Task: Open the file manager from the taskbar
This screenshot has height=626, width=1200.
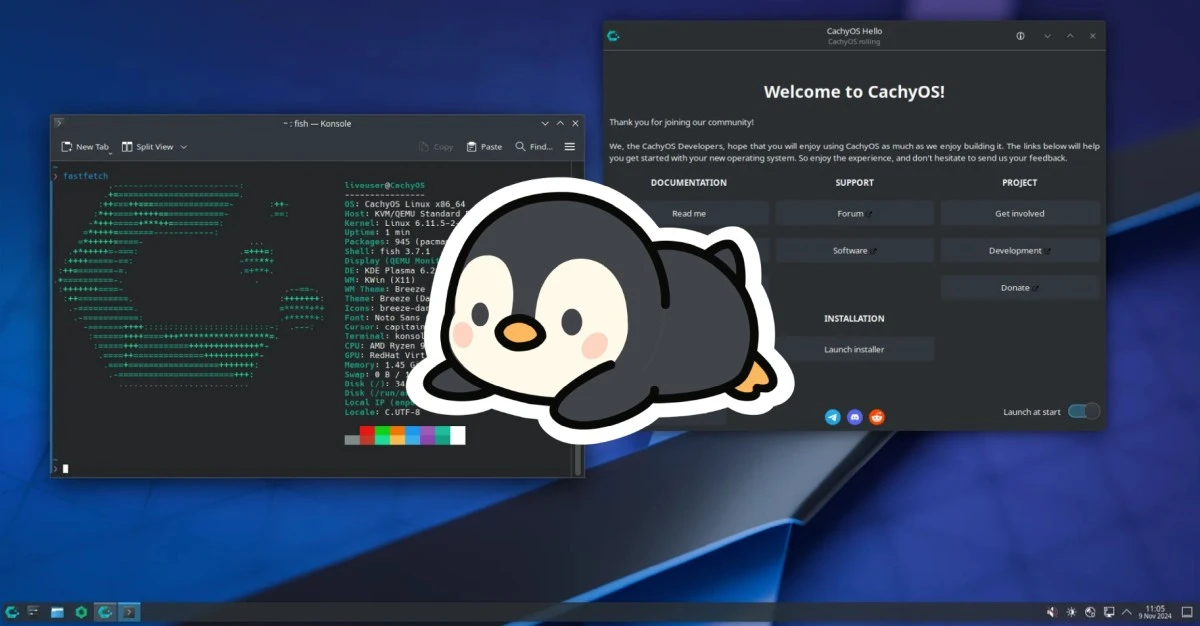Action: tap(57, 611)
